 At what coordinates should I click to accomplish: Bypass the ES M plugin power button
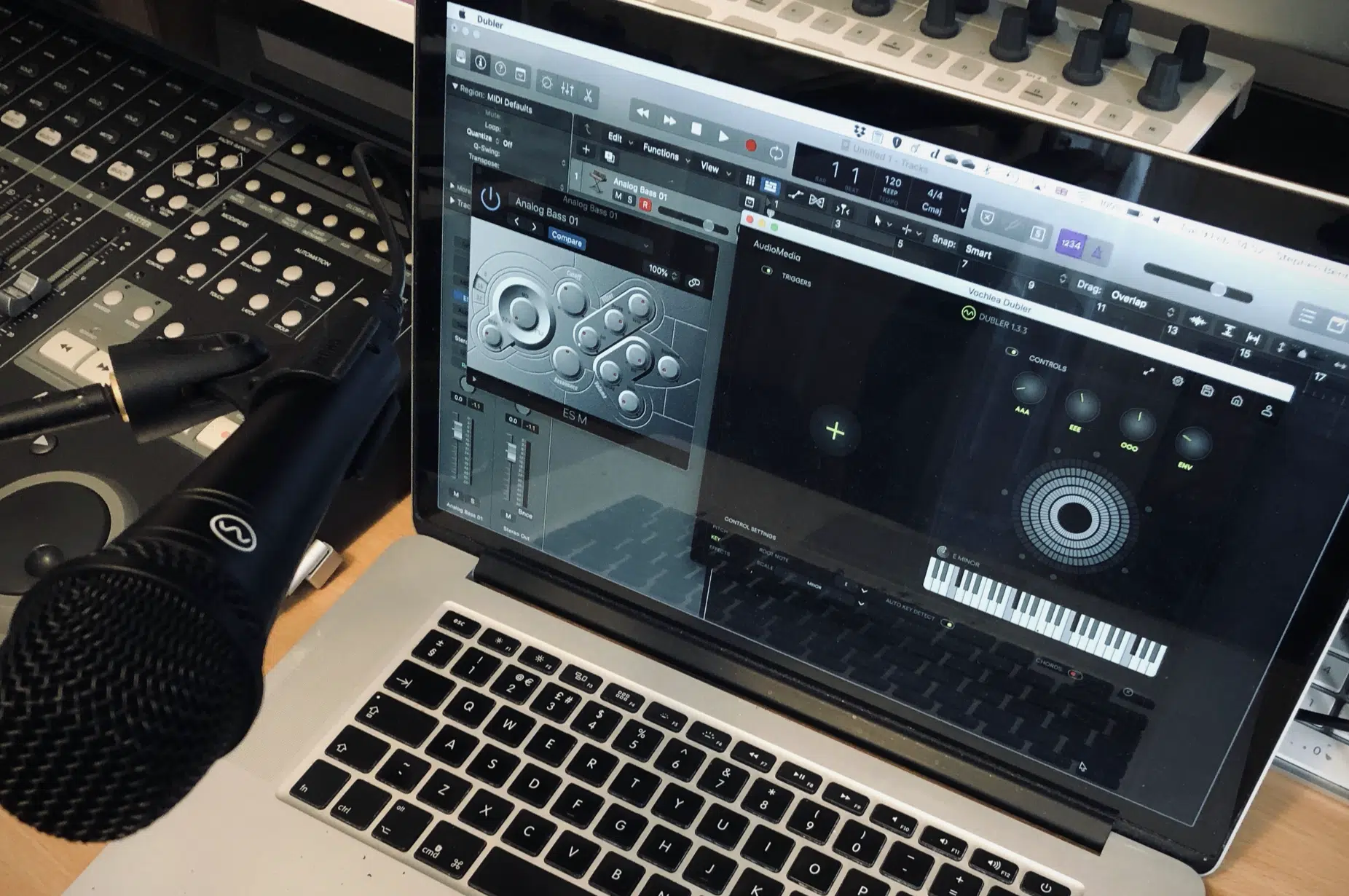(x=491, y=198)
